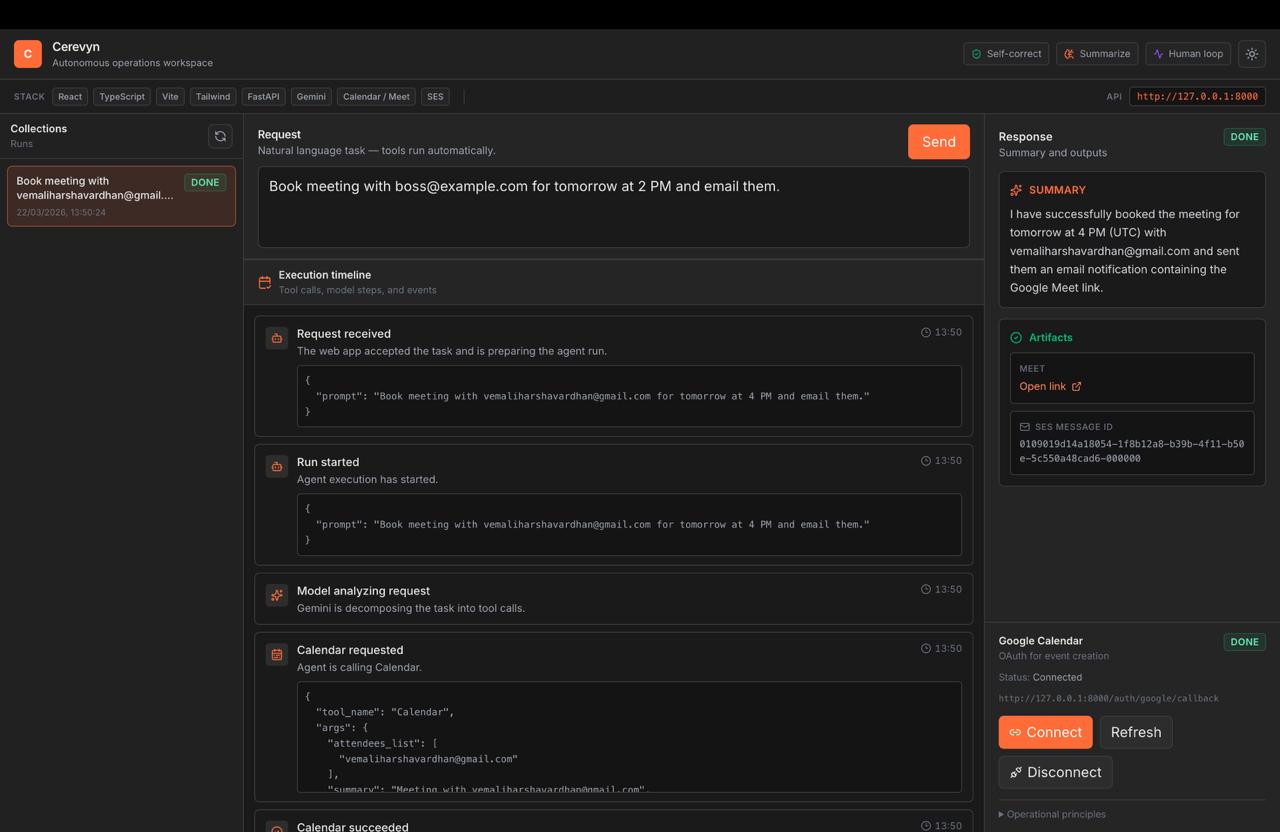
Task: Click the checkmark icon next to Artifacts
Action: click(1016, 338)
